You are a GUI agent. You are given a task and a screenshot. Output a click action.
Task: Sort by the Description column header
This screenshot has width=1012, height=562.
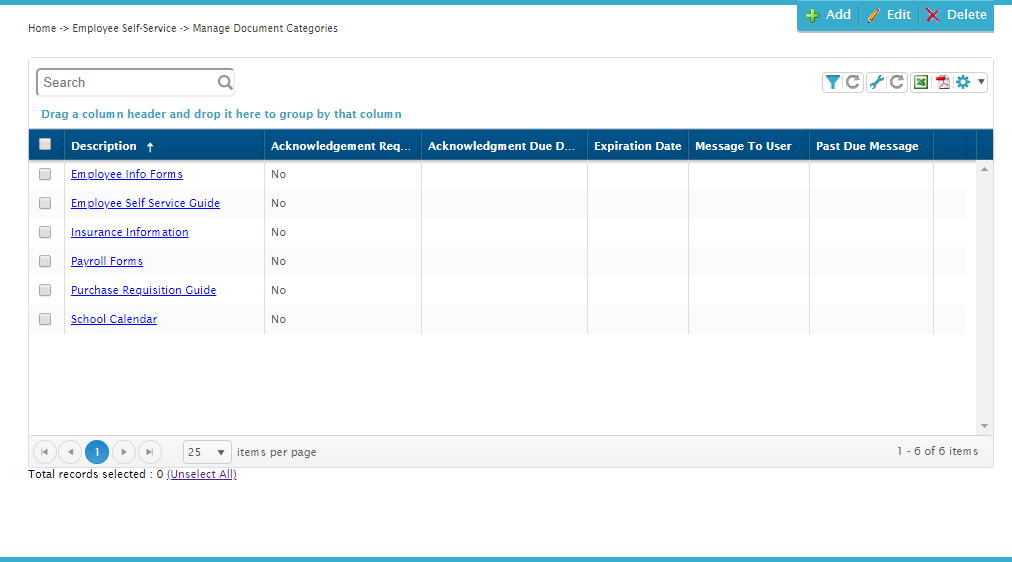[104, 146]
